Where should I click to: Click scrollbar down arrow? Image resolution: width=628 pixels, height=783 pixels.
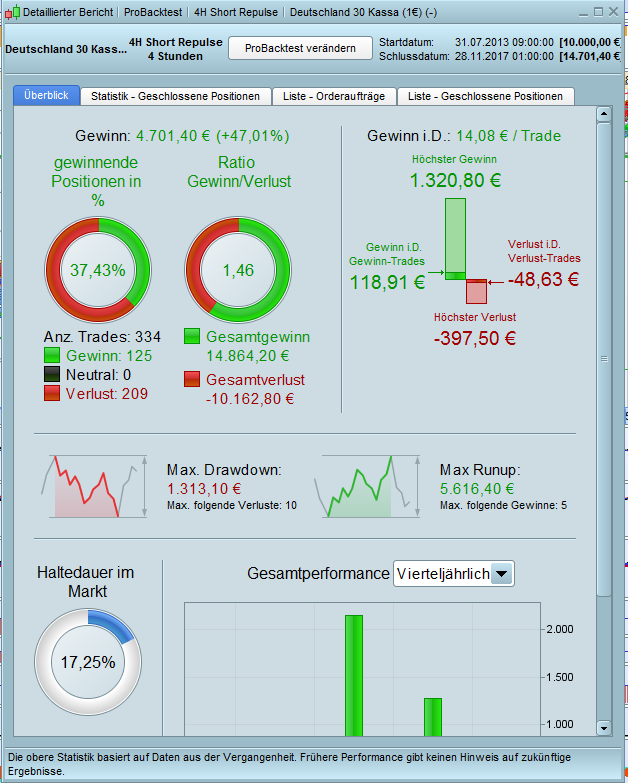604,728
